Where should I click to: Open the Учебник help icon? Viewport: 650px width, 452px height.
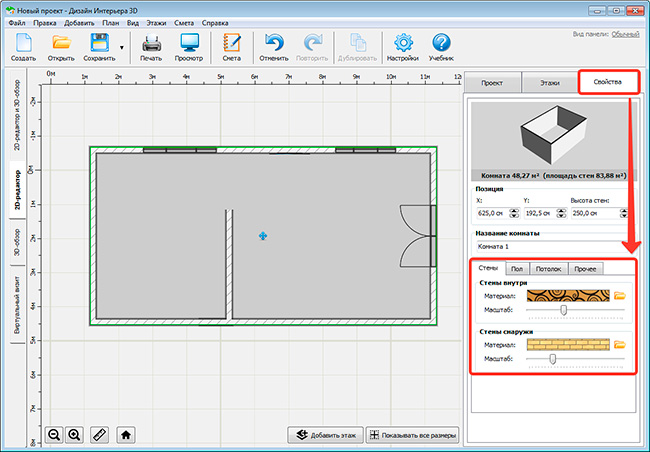(x=441, y=47)
